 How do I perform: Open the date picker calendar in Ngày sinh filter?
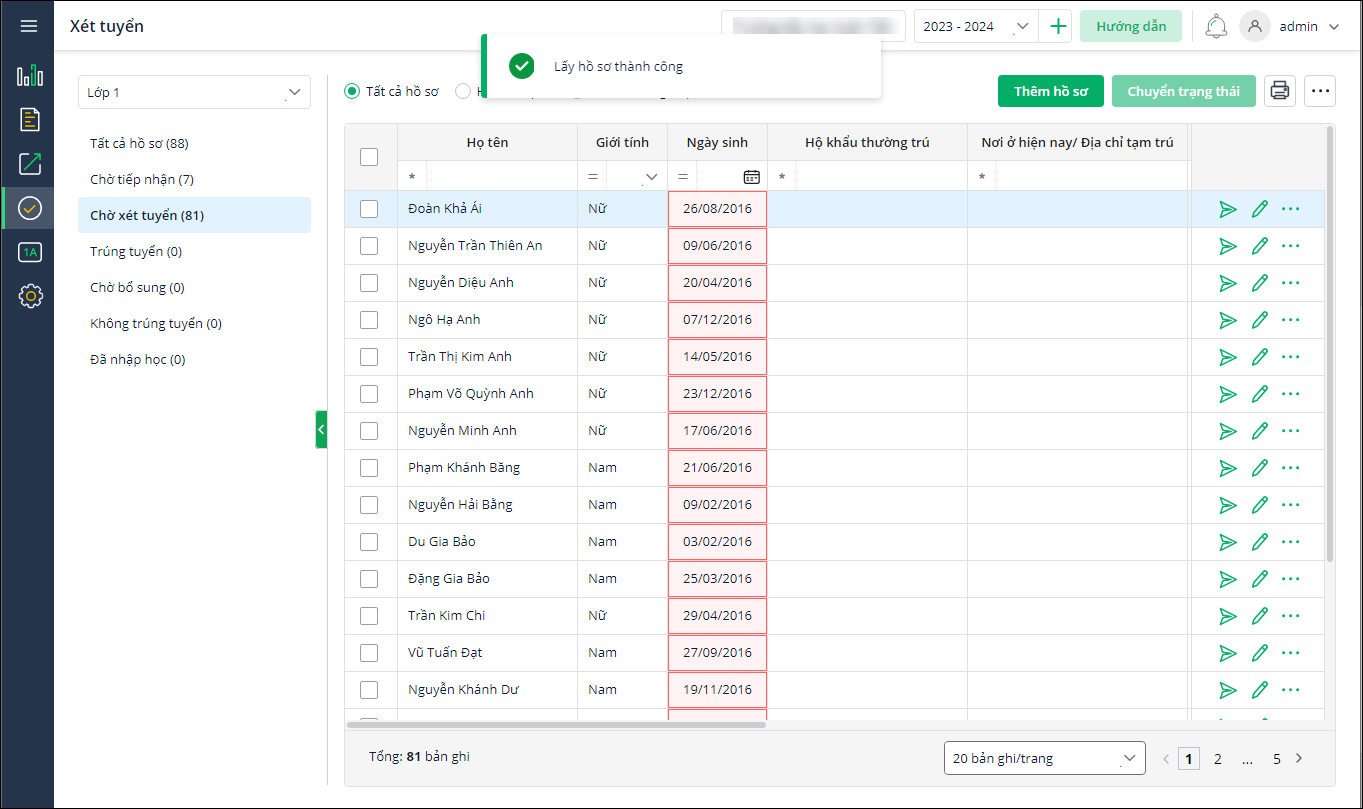(x=752, y=176)
